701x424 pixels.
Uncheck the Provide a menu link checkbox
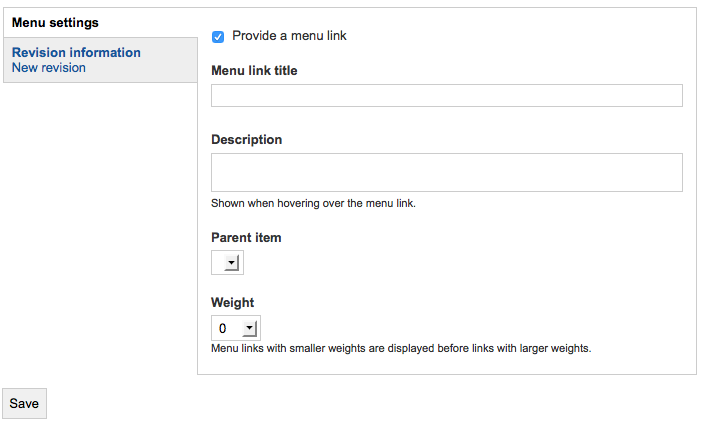pos(218,37)
